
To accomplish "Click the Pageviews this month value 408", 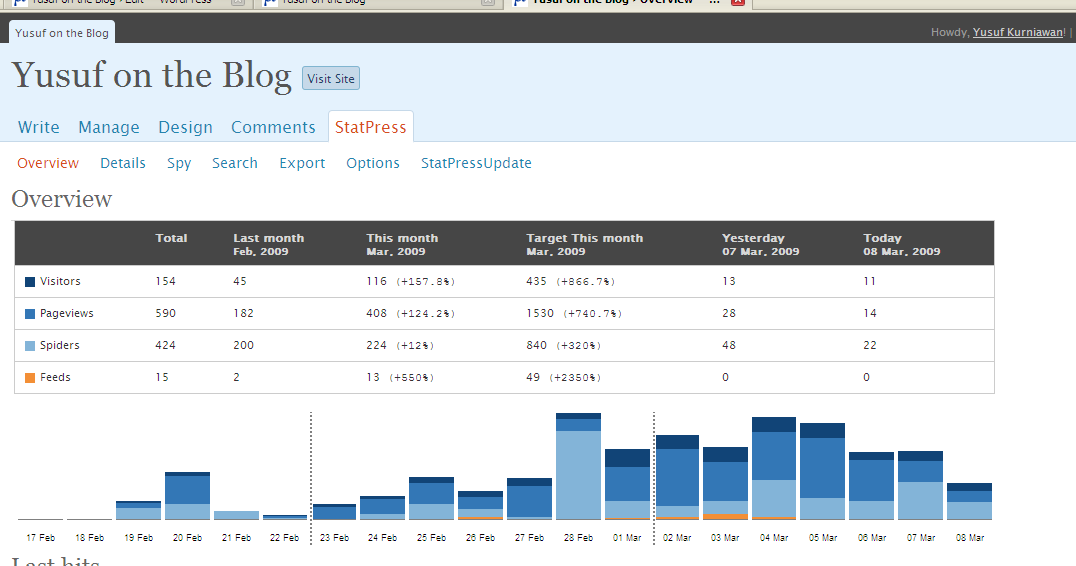I will [x=377, y=314].
